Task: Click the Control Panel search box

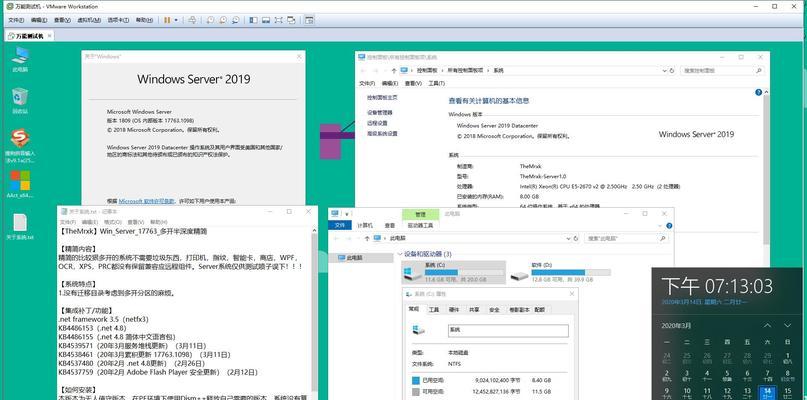Action: point(722,71)
